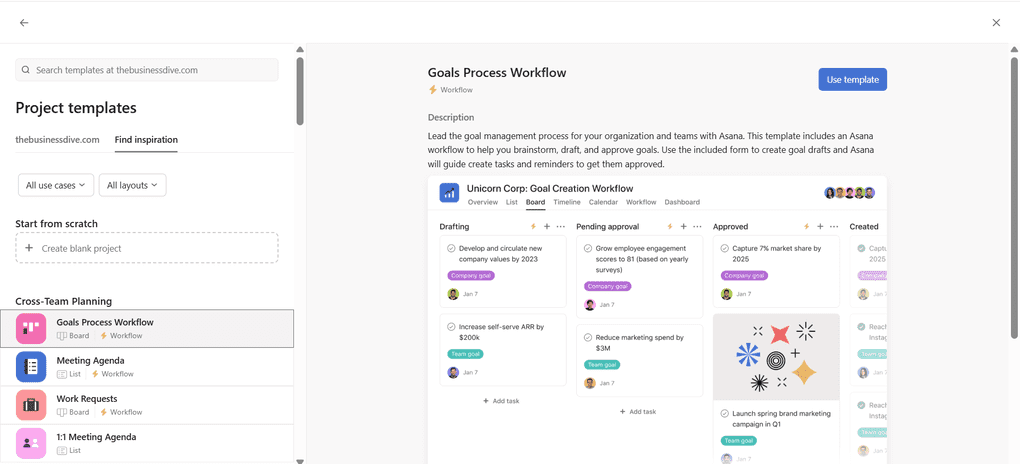Click Company goal tag on Capture 7% card
Image resolution: width=1020 pixels, height=464 pixels.
[x=744, y=276]
